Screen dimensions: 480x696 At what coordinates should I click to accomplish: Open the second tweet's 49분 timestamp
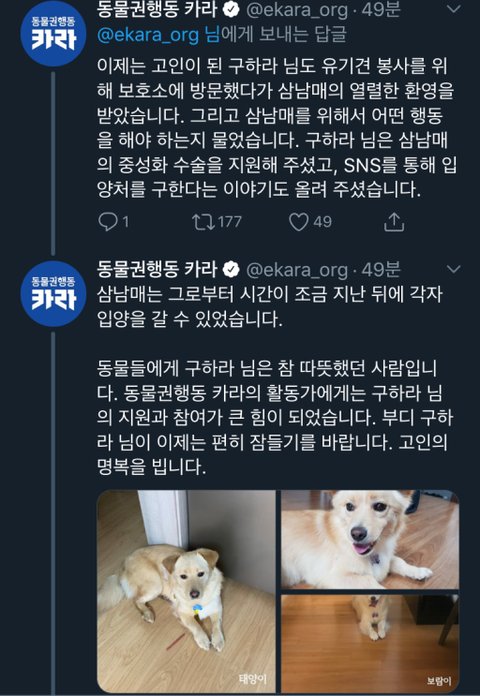pos(381,269)
